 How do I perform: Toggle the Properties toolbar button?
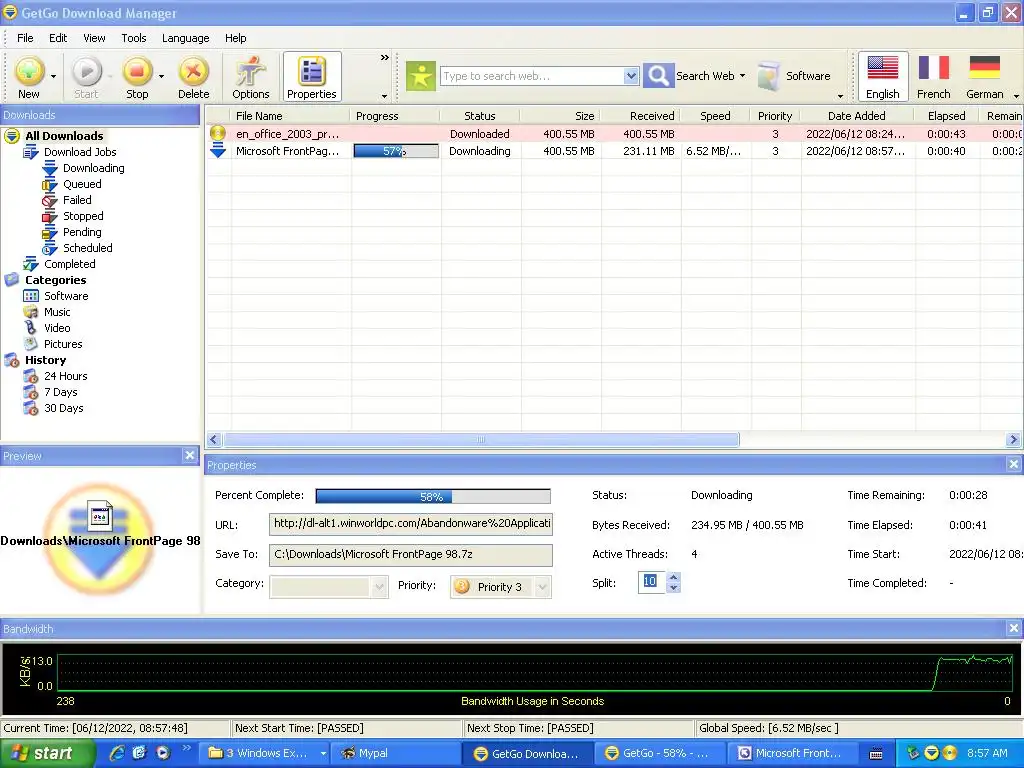(x=312, y=76)
